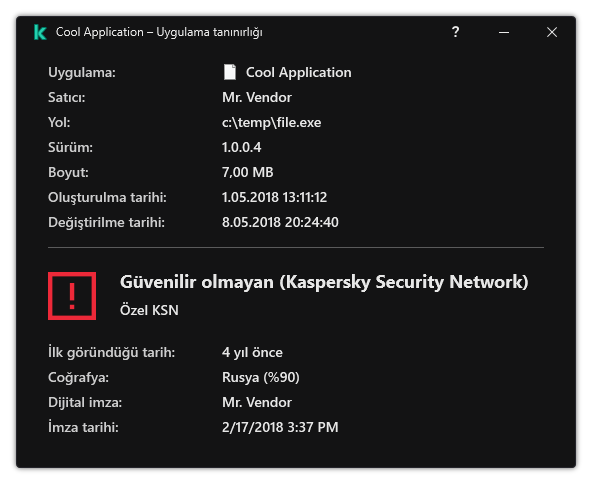Click the 'Değiştirilme tarihi:' label
The height and width of the screenshot is (484, 592).
pos(106,222)
